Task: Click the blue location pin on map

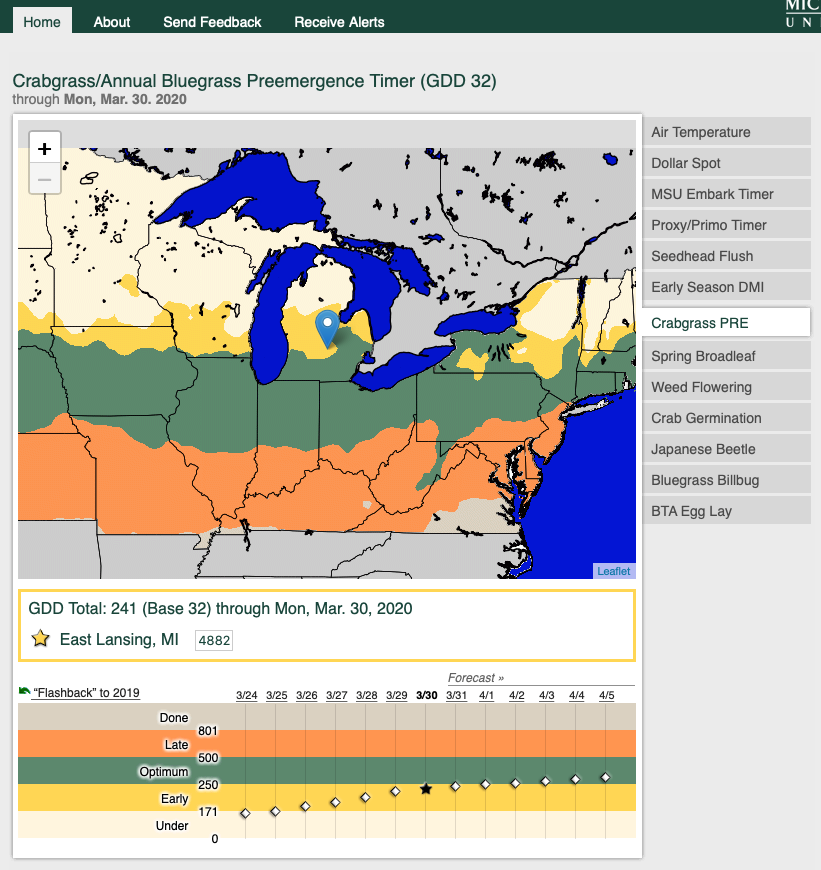Action: click(x=326, y=327)
